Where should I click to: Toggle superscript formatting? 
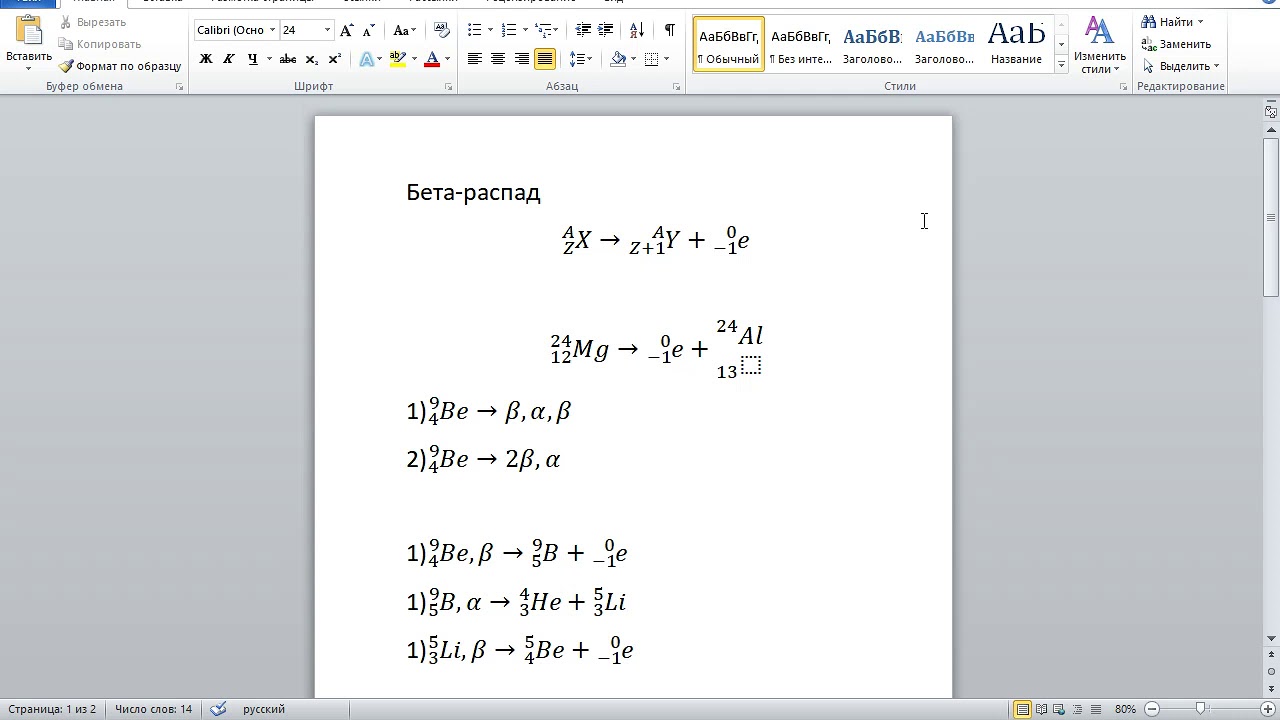pos(335,59)
